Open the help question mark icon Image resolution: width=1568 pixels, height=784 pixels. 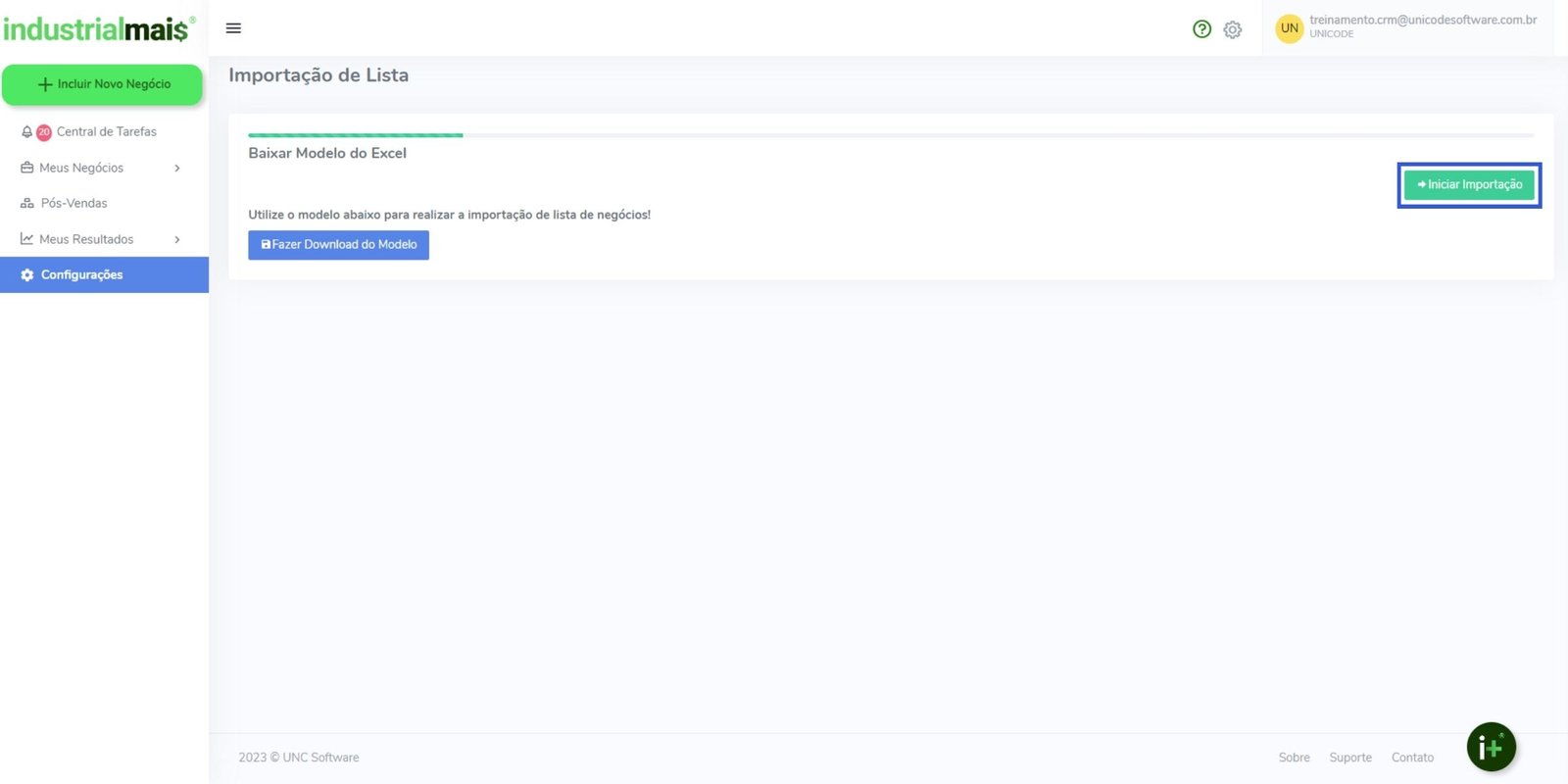click(x=1201, y=29)
